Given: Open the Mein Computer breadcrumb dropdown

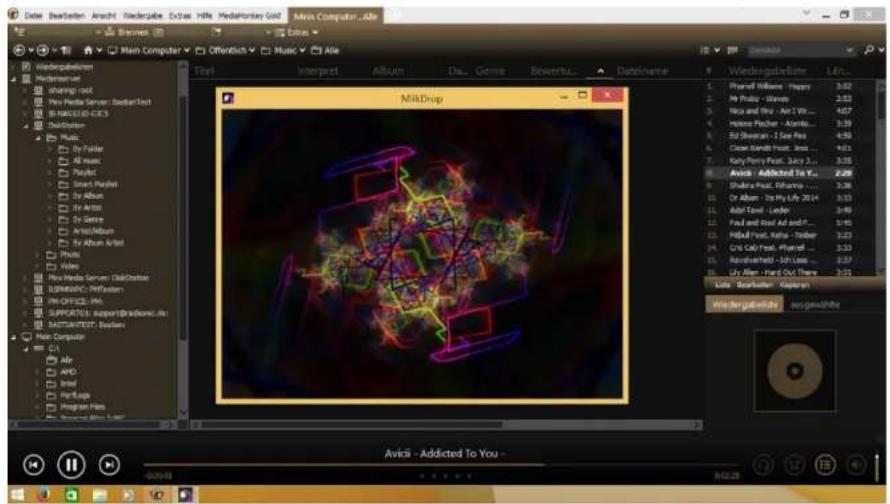Looking at the screenshot, I should click(186, 51).
